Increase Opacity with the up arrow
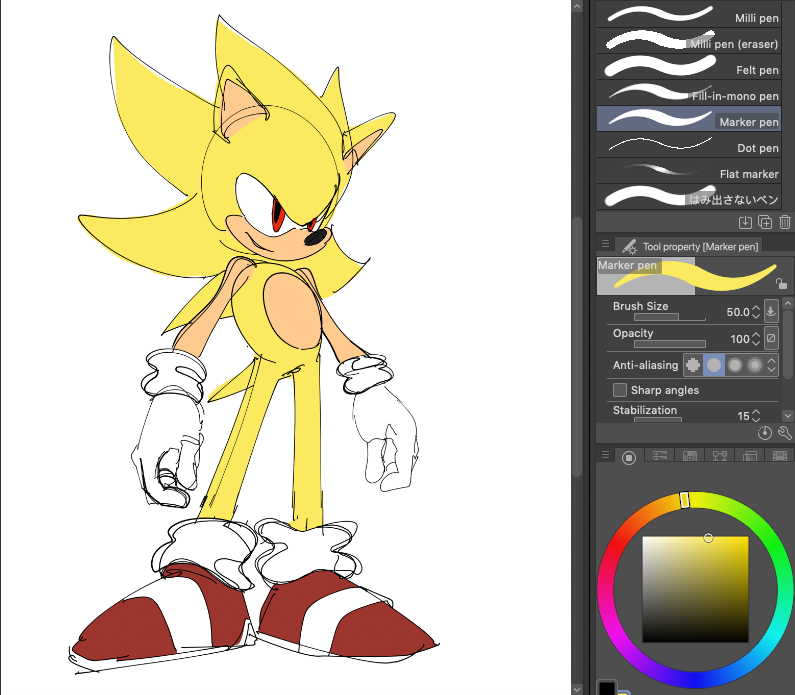Screen dimensions: 795x695 pos(755,335)
